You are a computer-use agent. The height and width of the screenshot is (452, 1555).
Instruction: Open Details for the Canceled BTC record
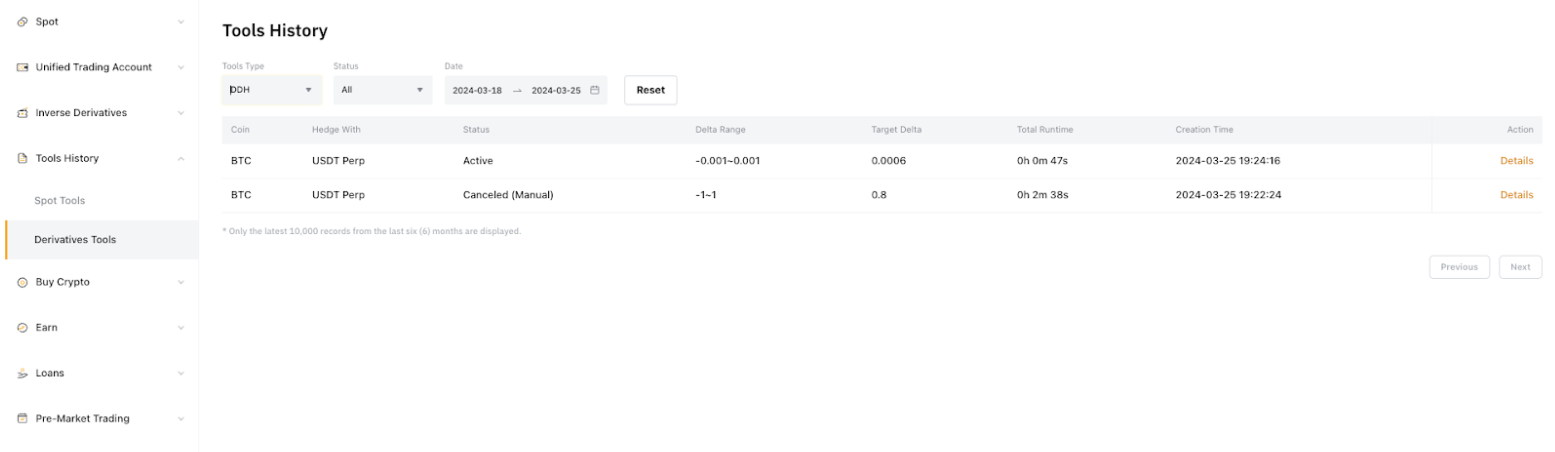[1516, 195]
